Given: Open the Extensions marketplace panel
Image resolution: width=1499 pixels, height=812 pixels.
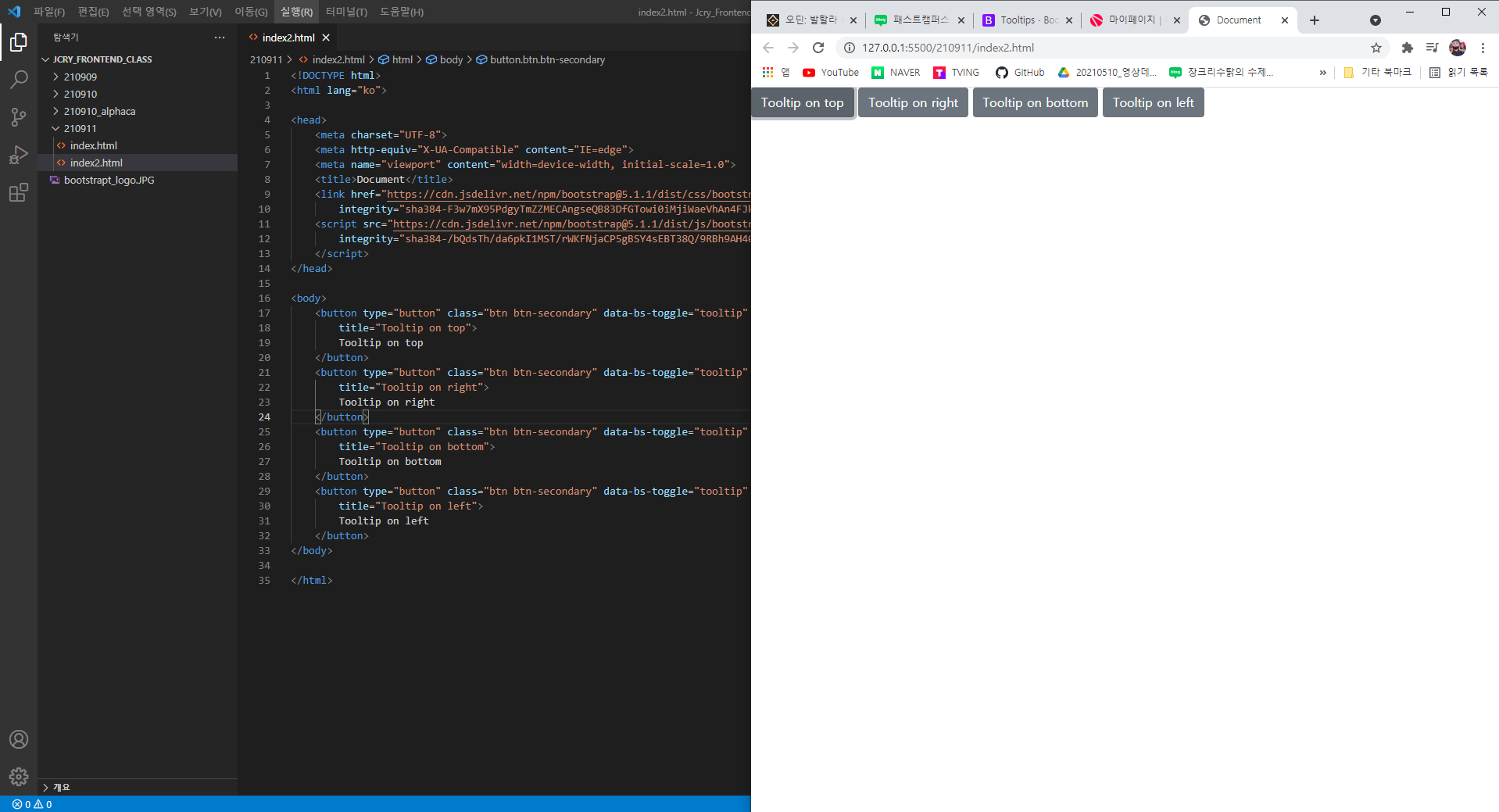Looking at the screenshot, I should (19, 192).
